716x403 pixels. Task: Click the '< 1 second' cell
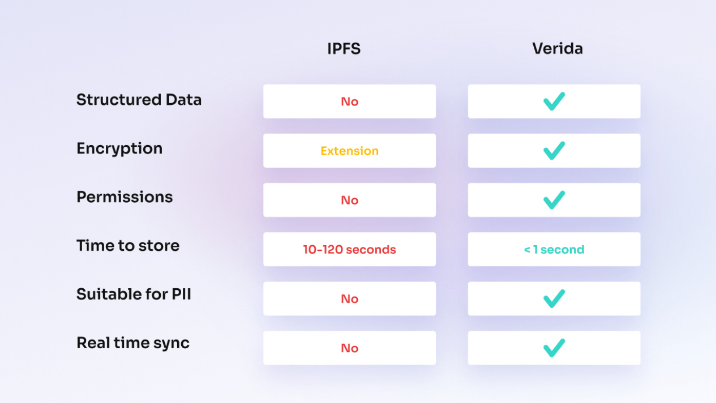(x=554, y=249)
